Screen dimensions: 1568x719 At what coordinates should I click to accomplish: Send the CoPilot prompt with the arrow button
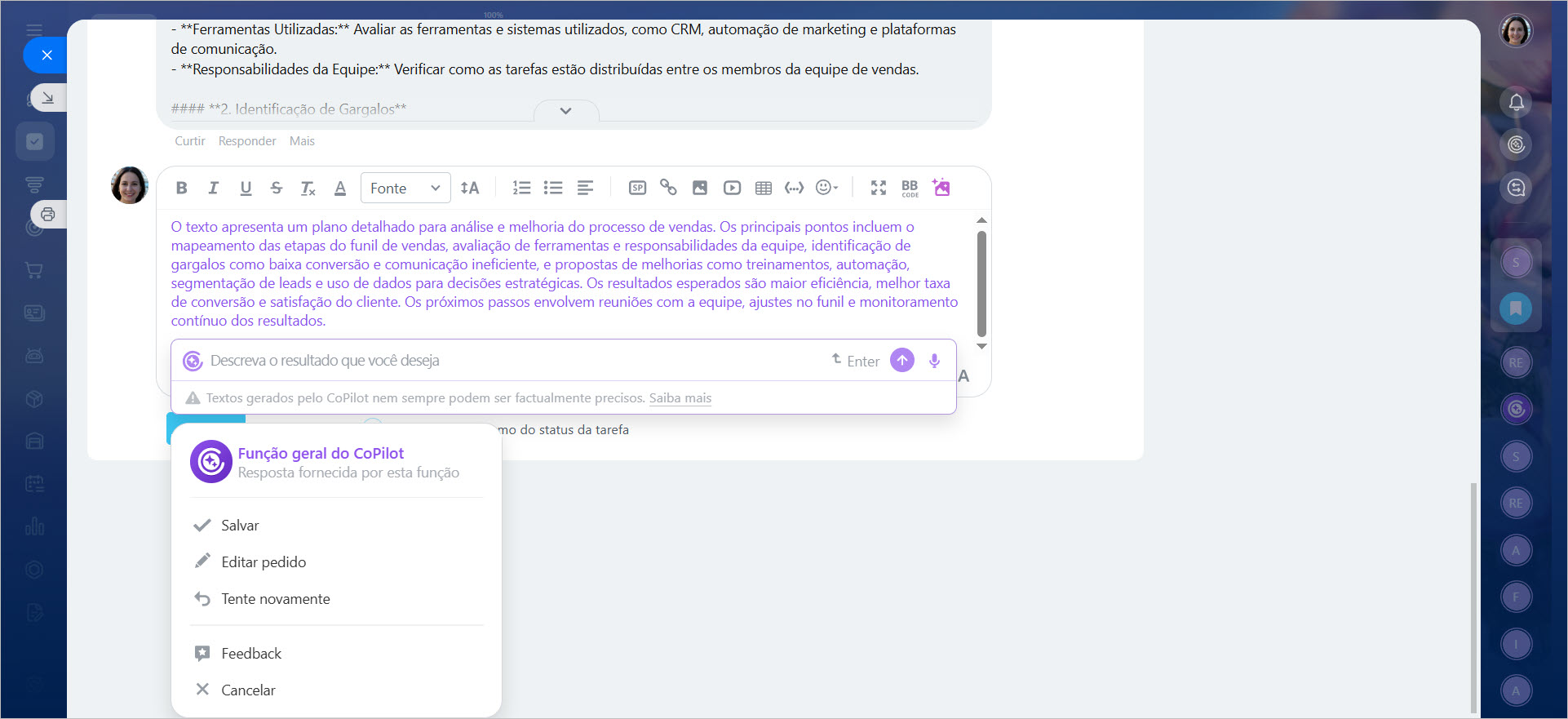[x=902, y=360]
